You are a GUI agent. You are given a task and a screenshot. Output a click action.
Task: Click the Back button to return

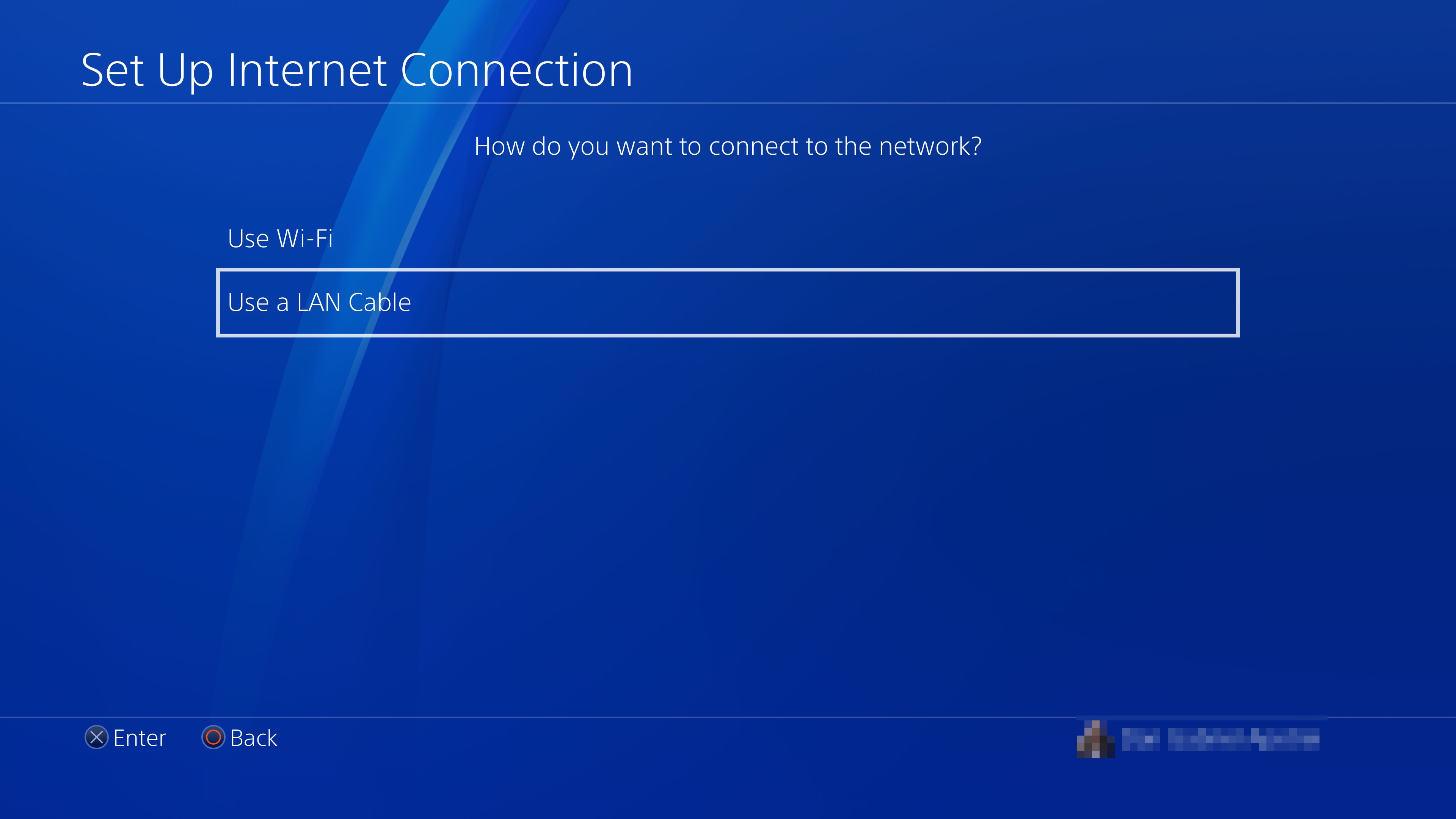point(239,738)
